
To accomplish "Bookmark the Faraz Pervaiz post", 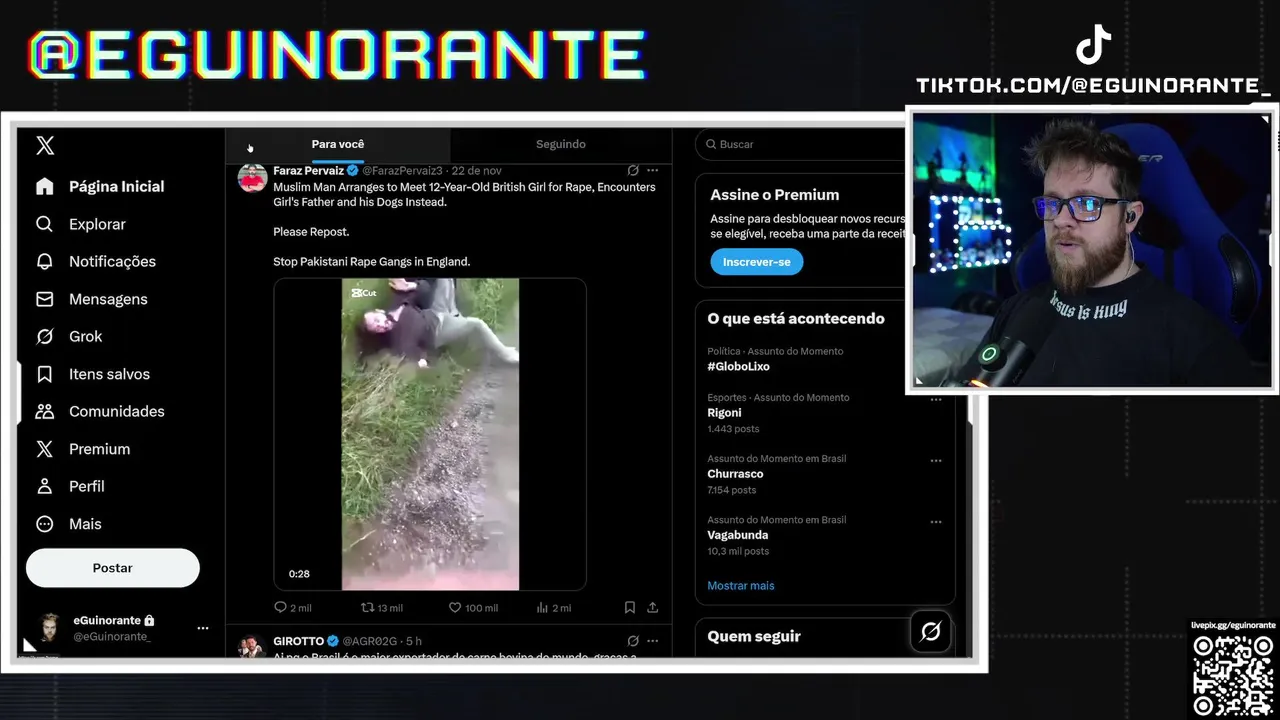I will [630, 607].
